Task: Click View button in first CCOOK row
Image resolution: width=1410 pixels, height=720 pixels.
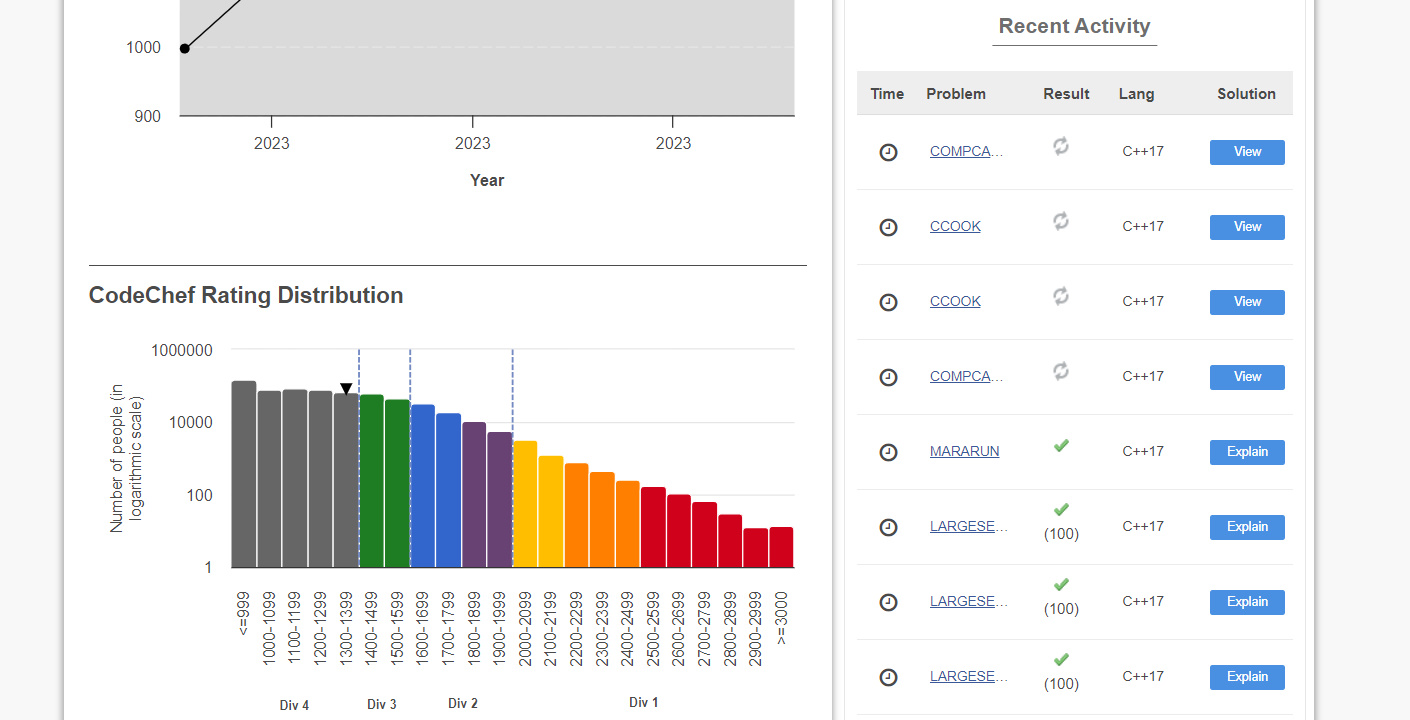Action: 1247,227
